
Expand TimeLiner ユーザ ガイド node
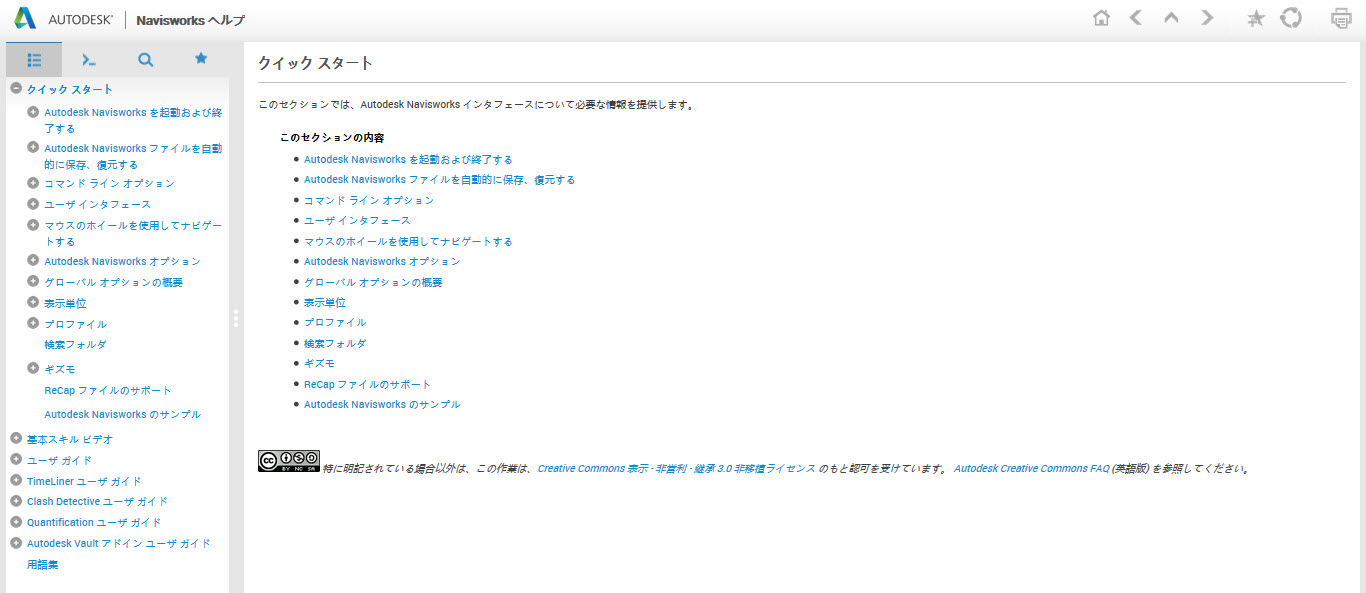point(16,480)
